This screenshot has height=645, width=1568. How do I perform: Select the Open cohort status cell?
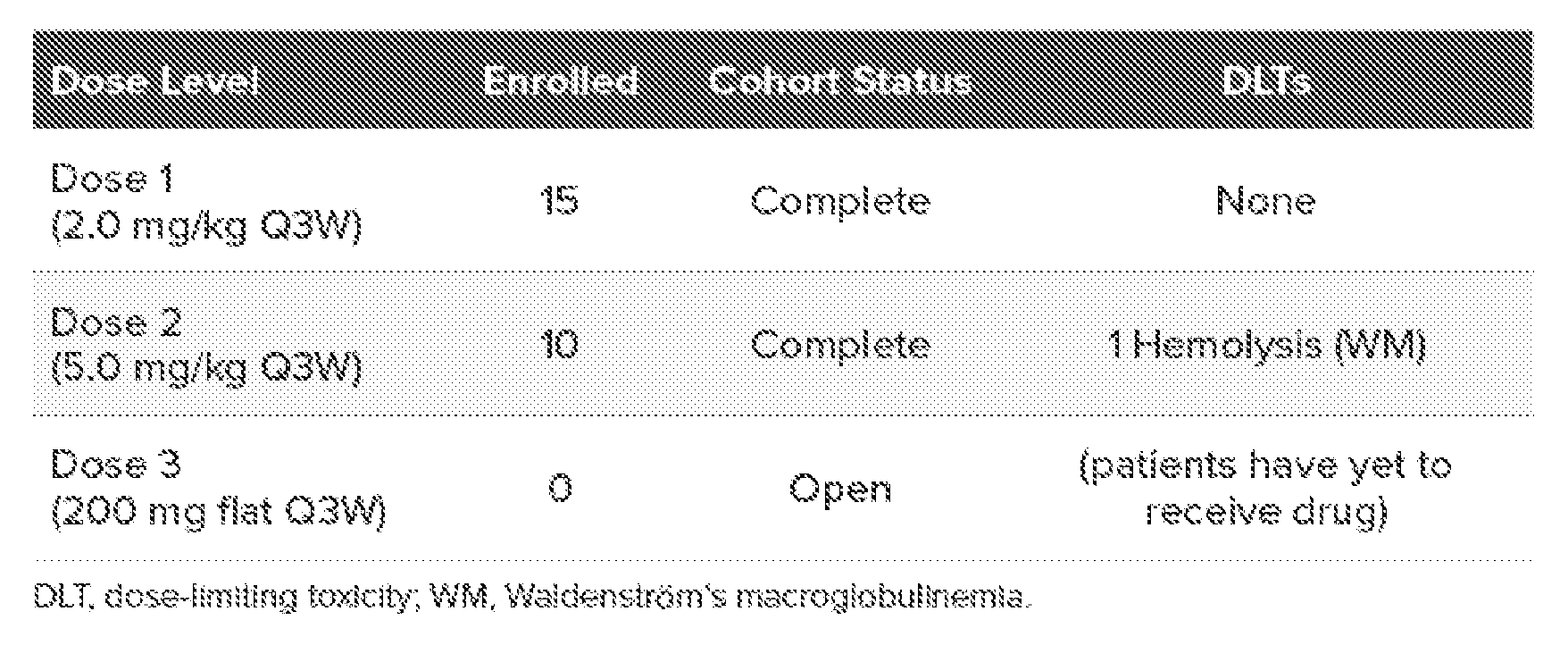coord(840,489)
